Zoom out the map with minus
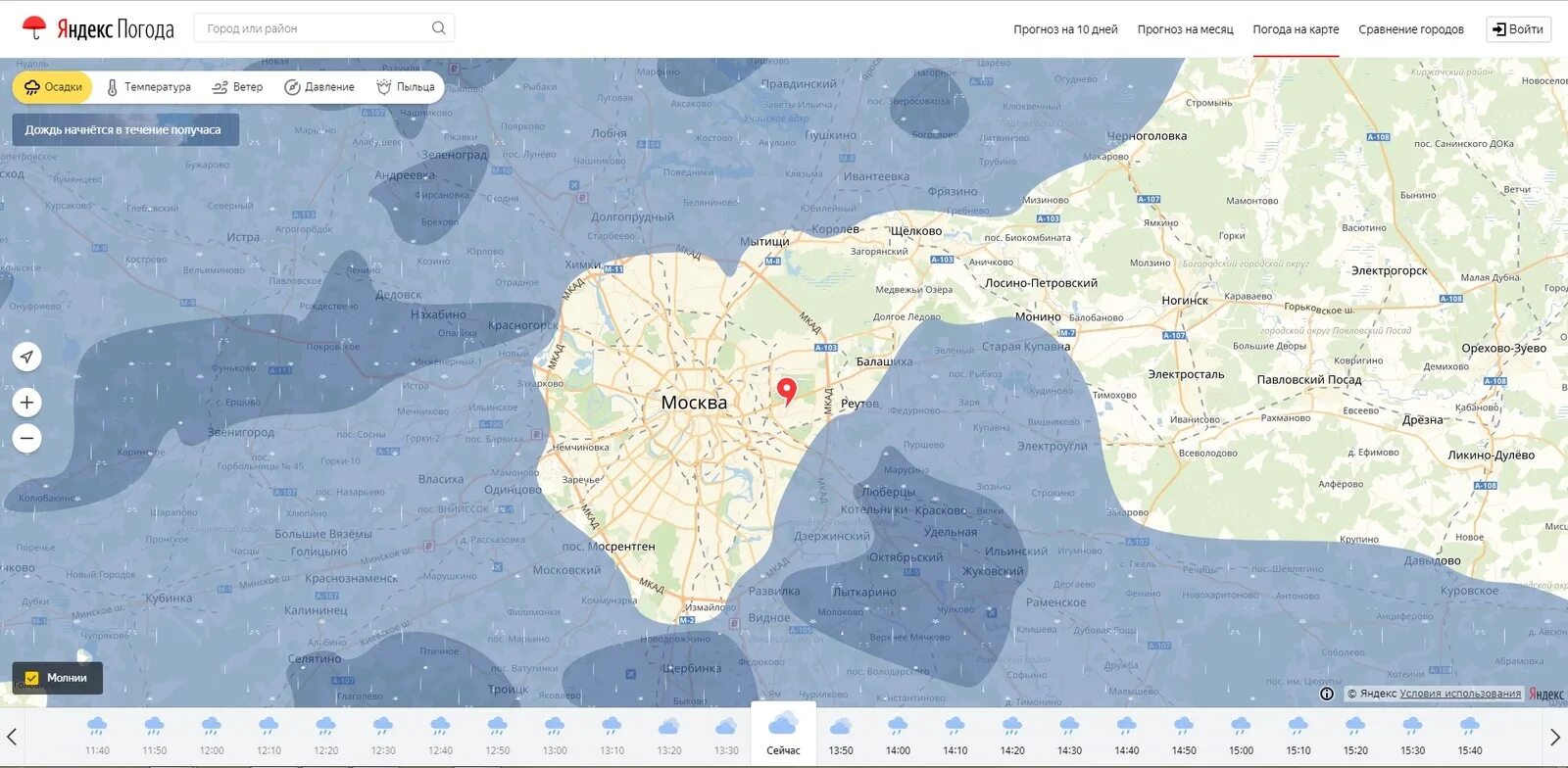 [x=27, y=438]
